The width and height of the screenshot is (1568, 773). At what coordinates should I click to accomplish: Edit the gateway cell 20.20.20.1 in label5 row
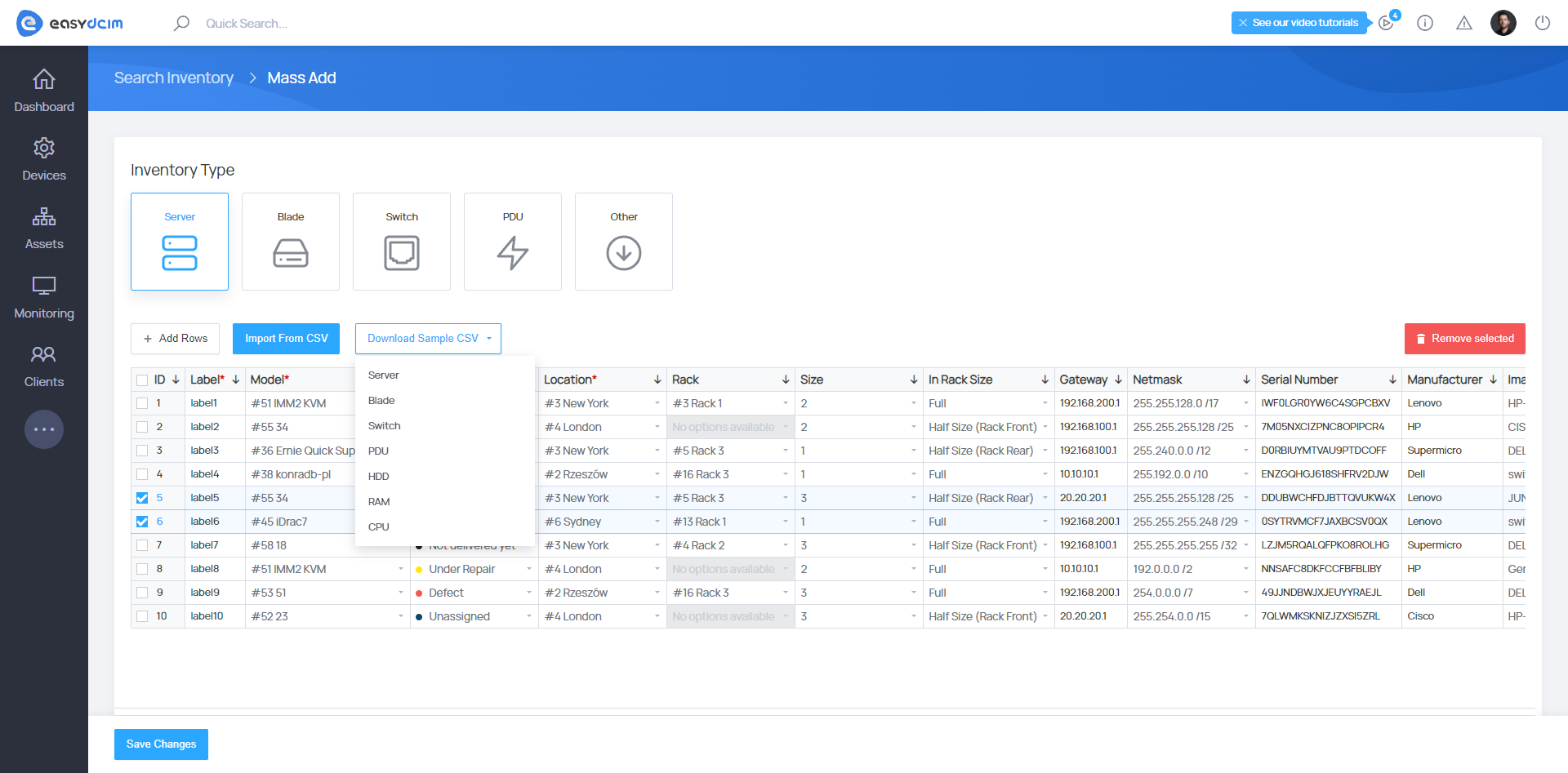click(x=1091, y=498)
